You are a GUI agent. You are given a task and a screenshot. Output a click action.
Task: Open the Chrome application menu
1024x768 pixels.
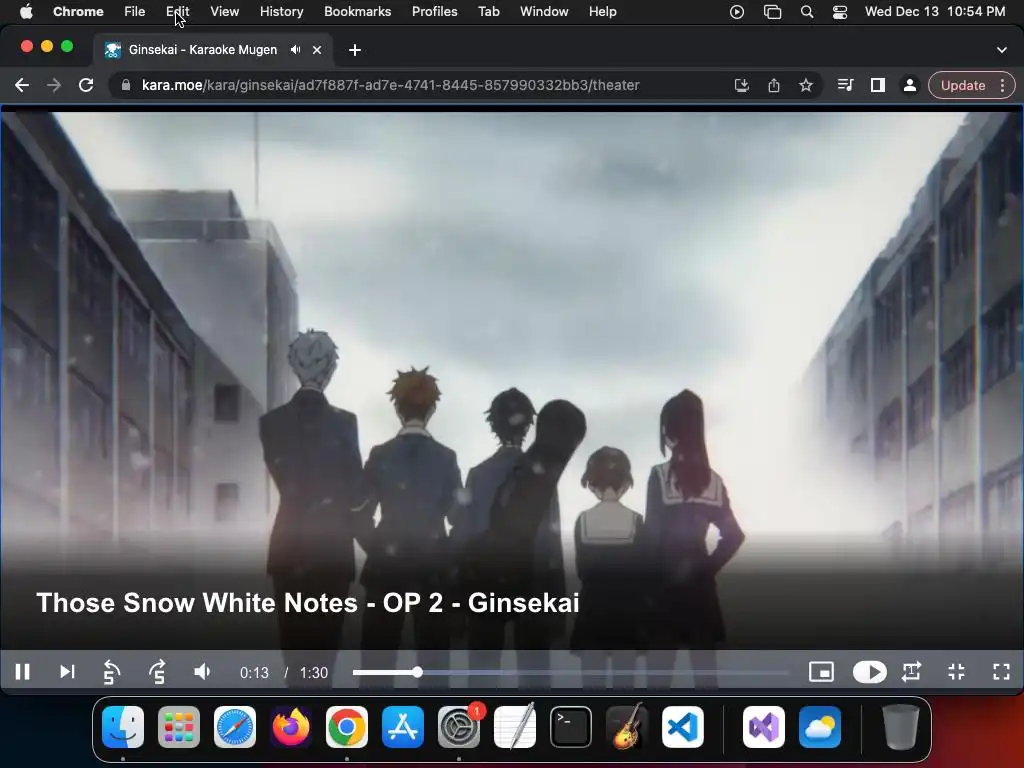coord(78,11)
